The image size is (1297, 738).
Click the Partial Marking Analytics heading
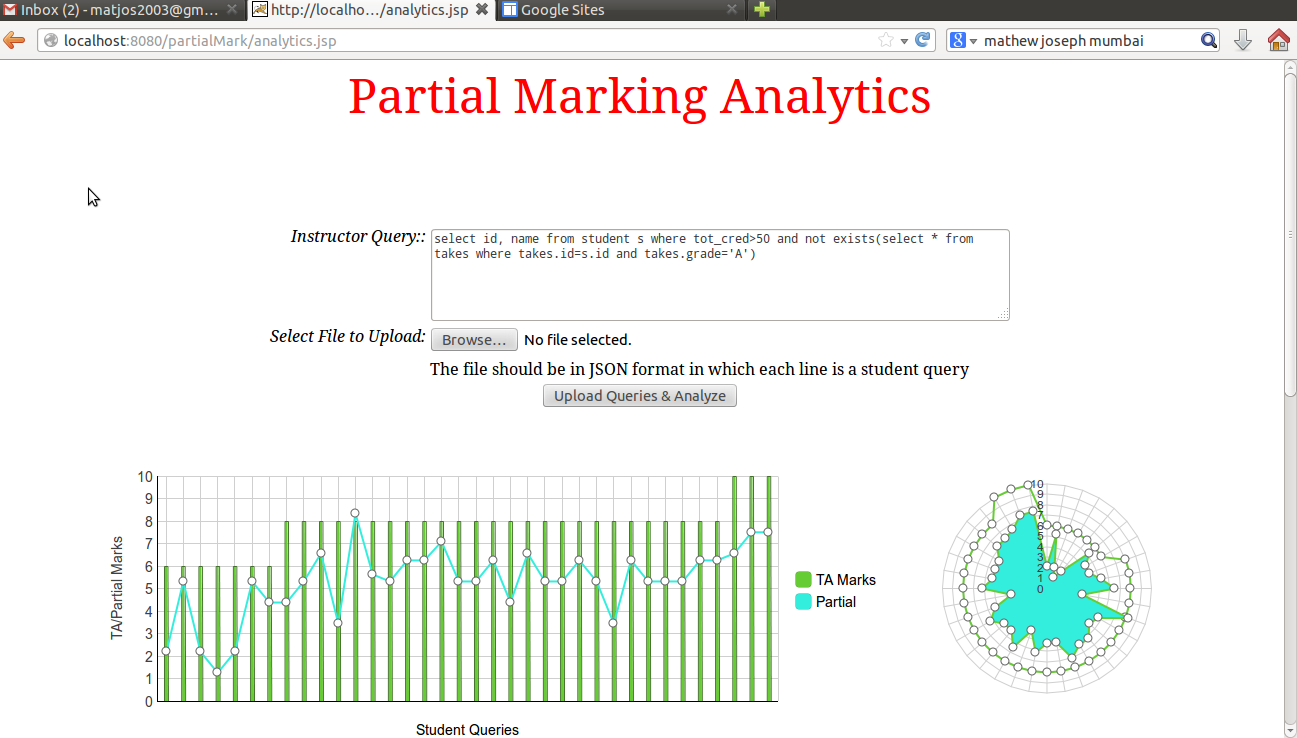click(x=640, y=96)
